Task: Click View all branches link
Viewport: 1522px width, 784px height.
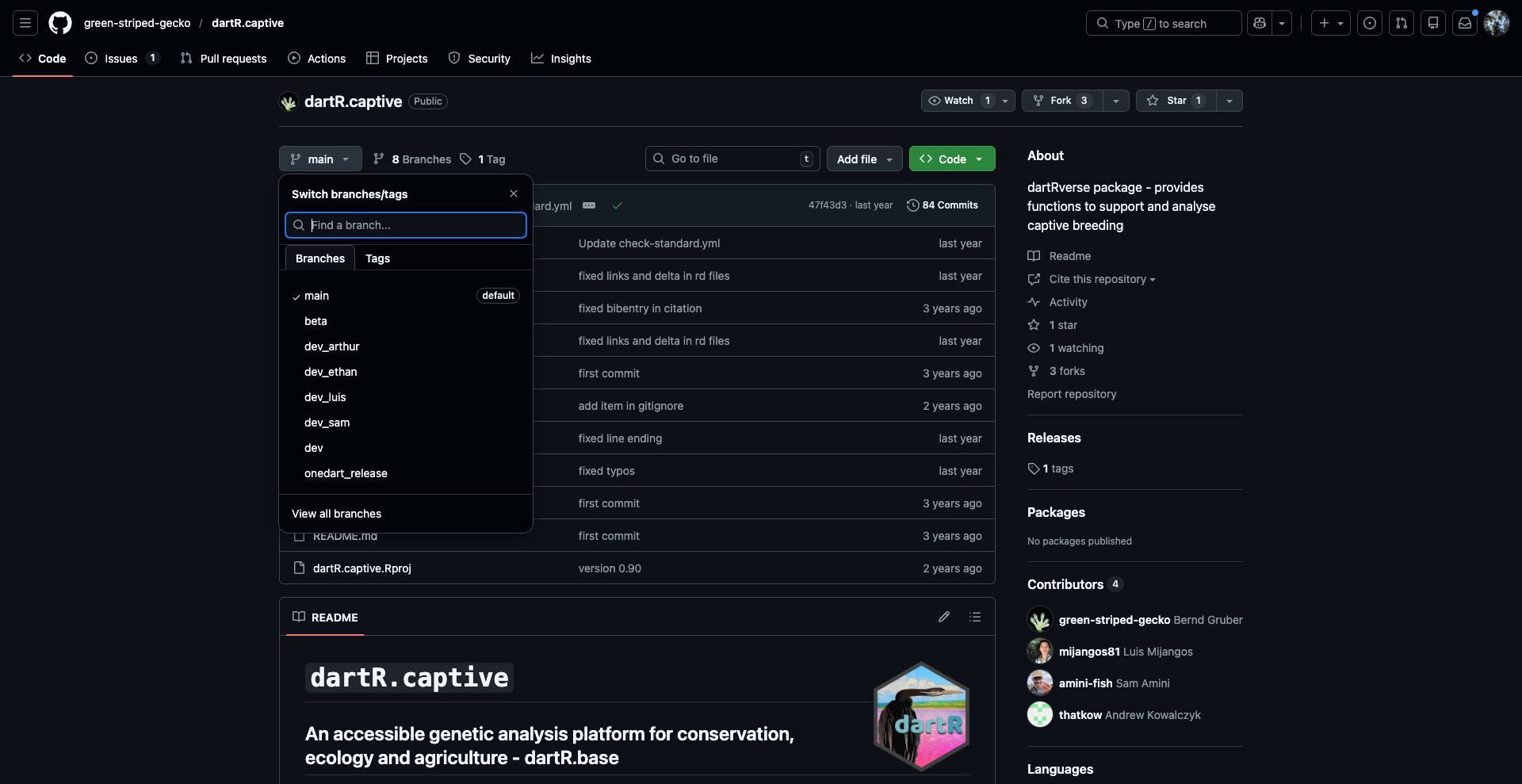Action: [x=336, y=514]
